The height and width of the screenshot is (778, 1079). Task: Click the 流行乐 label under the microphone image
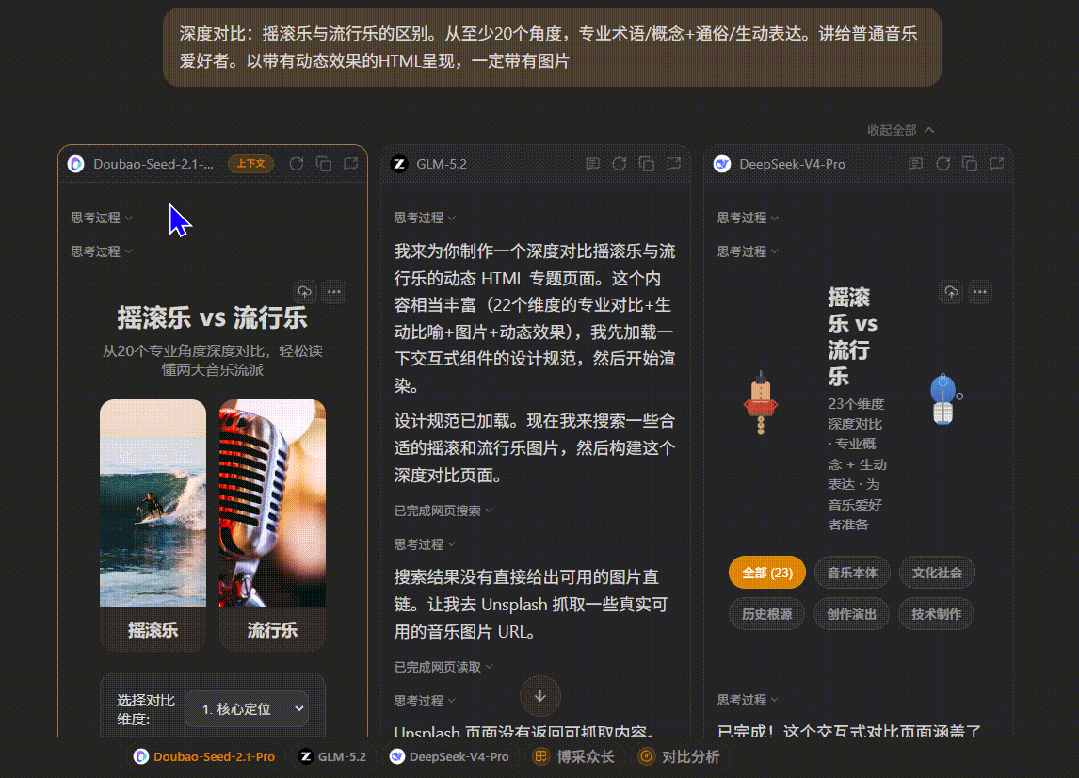pyautogui.click(x=273, y=630)
